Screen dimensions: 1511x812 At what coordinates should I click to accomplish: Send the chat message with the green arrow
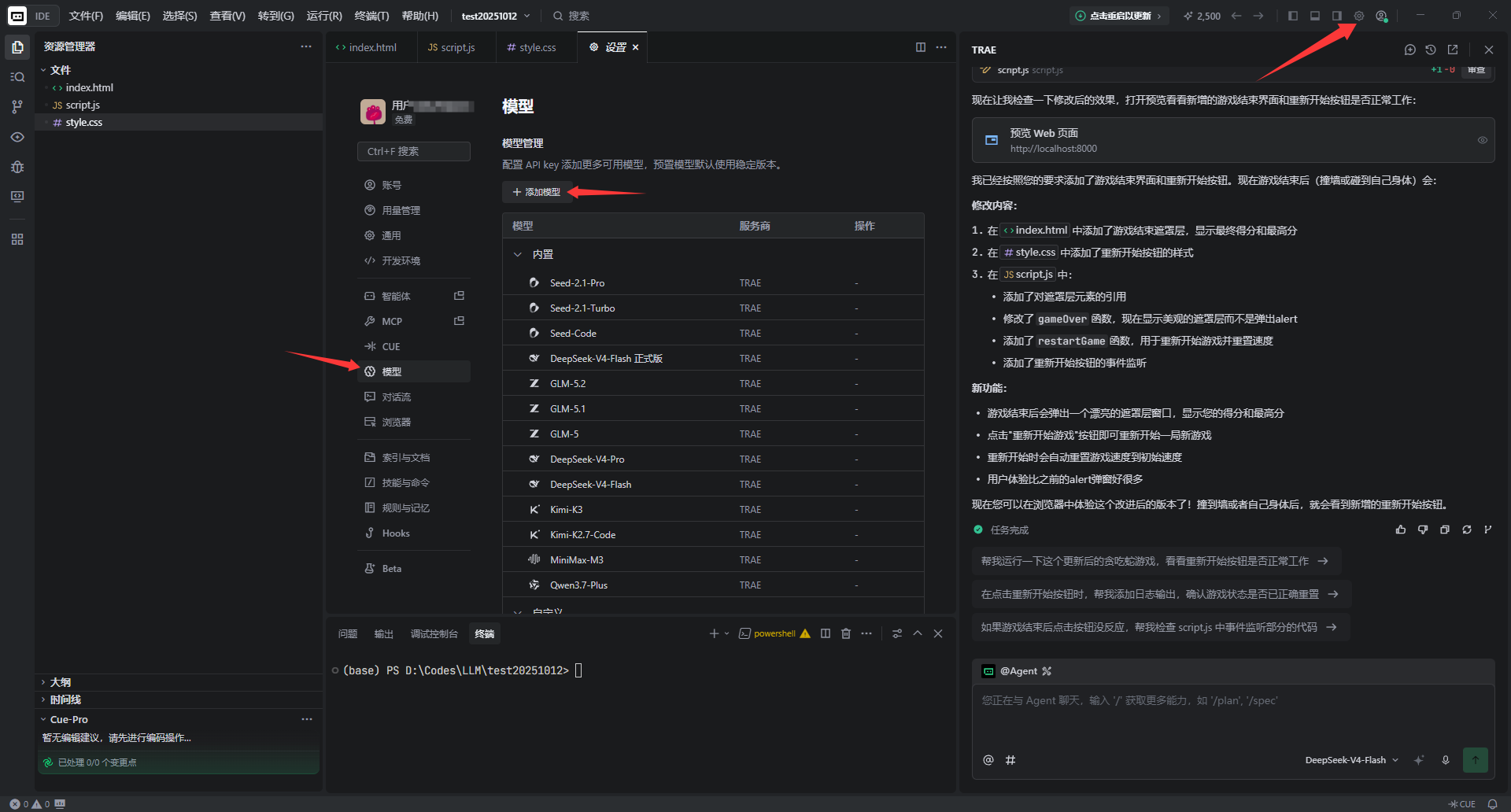point(1476,760)
